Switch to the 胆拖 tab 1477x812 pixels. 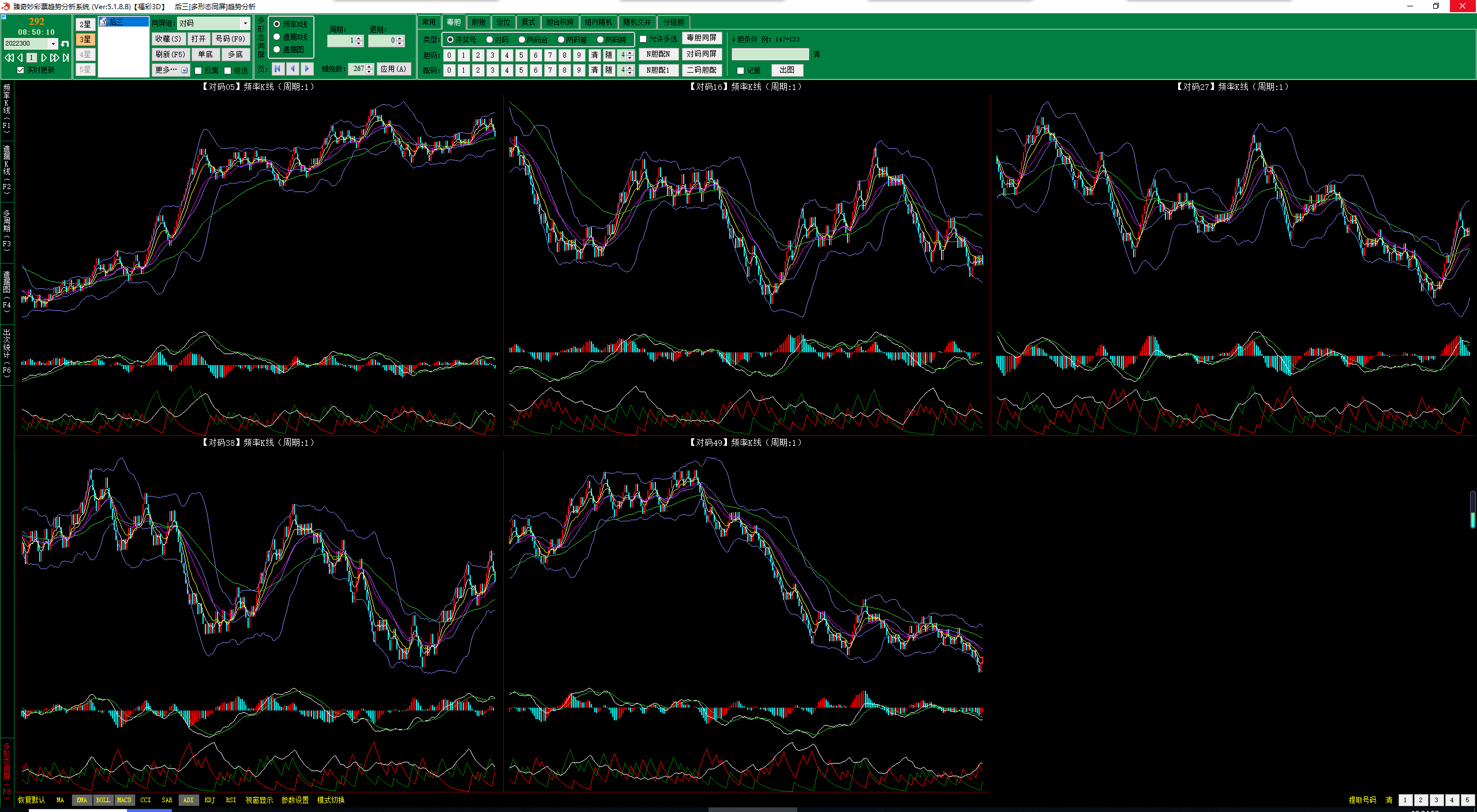click(479, 22)
